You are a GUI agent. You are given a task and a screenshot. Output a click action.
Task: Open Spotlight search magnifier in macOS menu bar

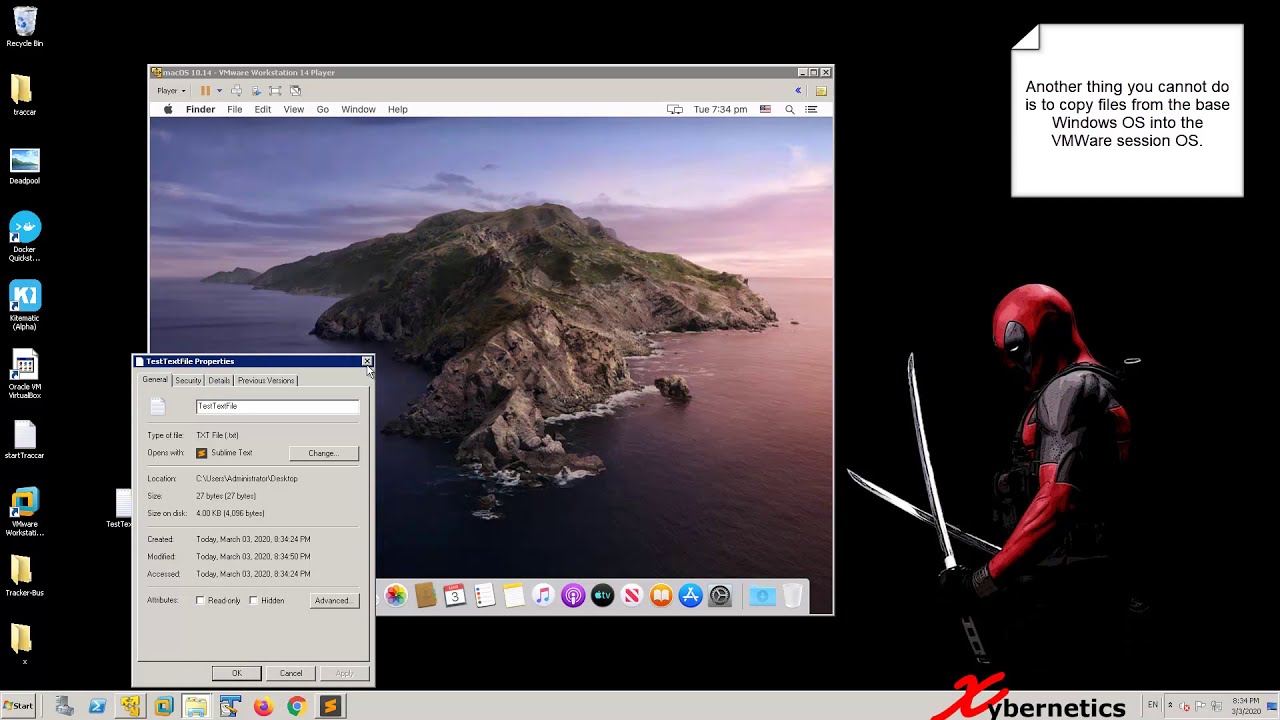pos(789,109)
